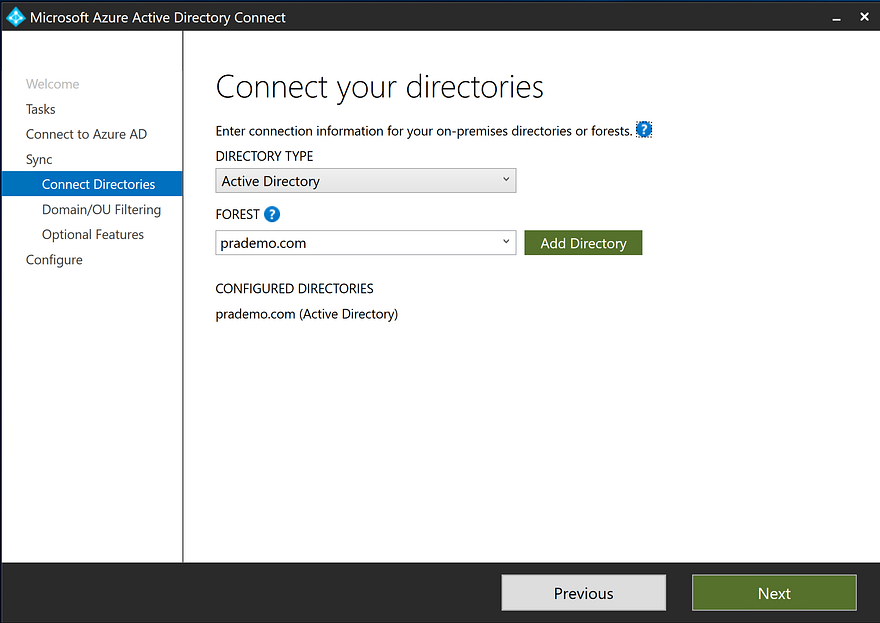This screenshot has width=880, height=623.
Task: Click the Azure AD Connect logo icon
Action: coord(15,17)
